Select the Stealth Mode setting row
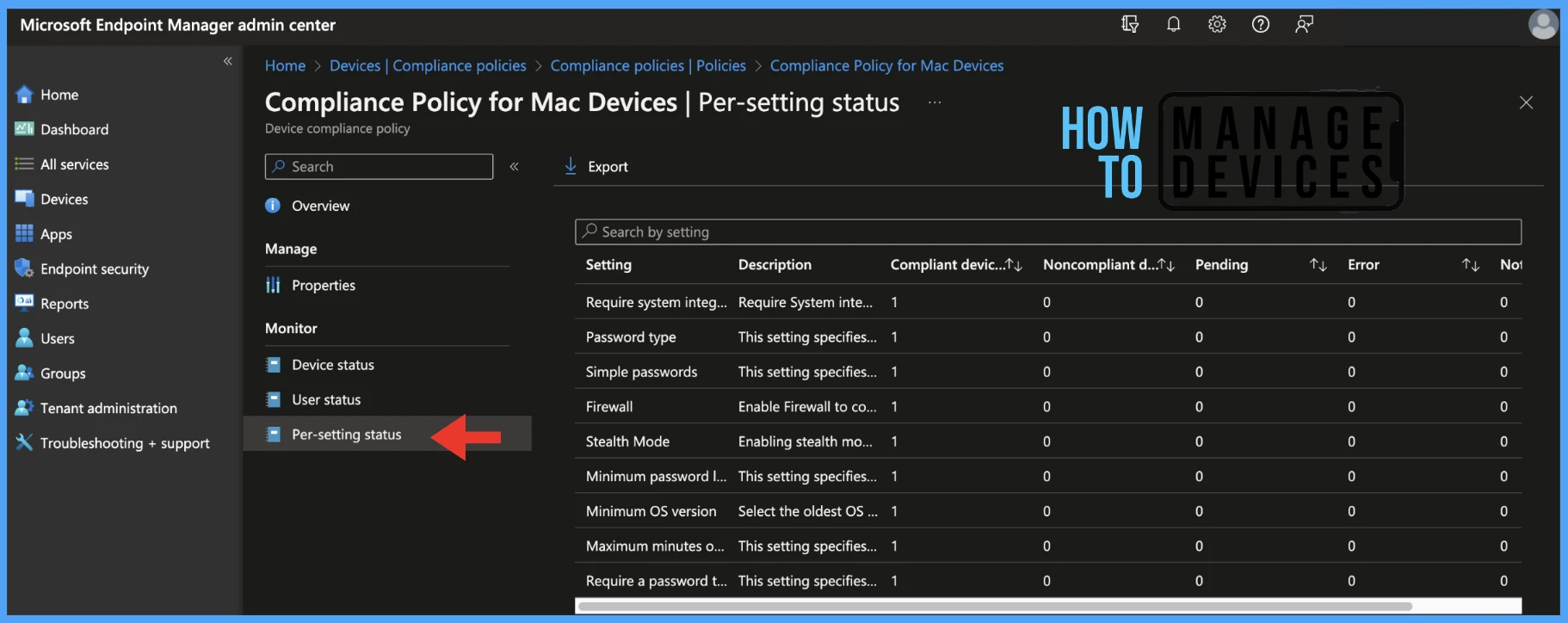Image resolution: width=1568 pixels, height=623 pixels. click(1048, 441)
